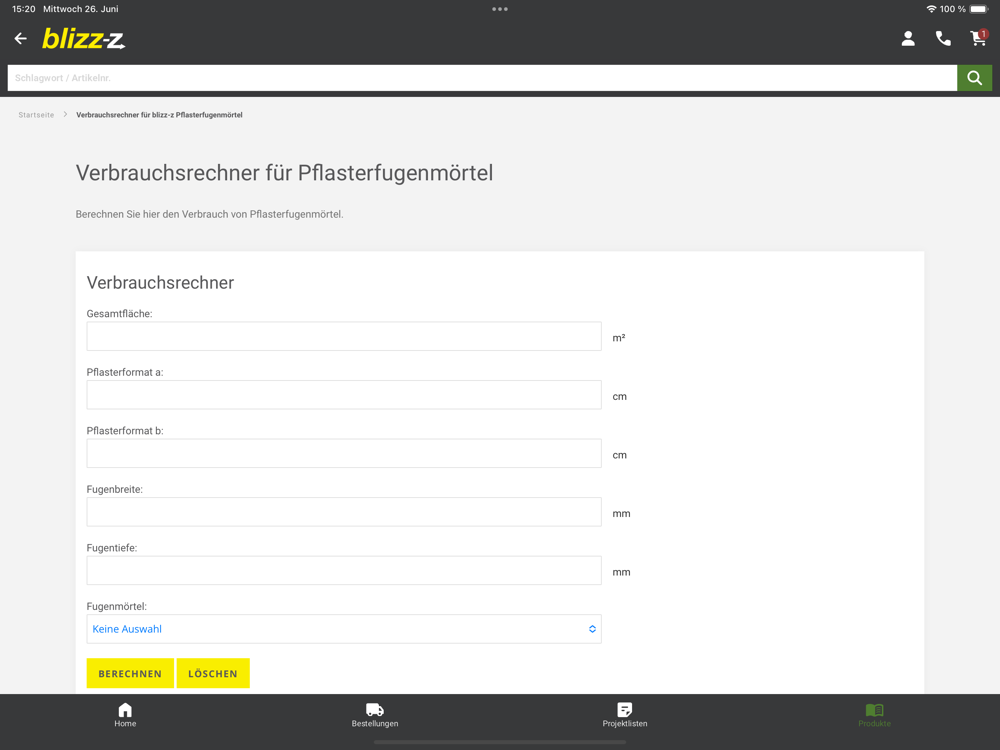Image resolution: width=1000 pixels, height=750 pixels.
Task: Tap the Wi-Fi status icon
Action: (931, 9)
